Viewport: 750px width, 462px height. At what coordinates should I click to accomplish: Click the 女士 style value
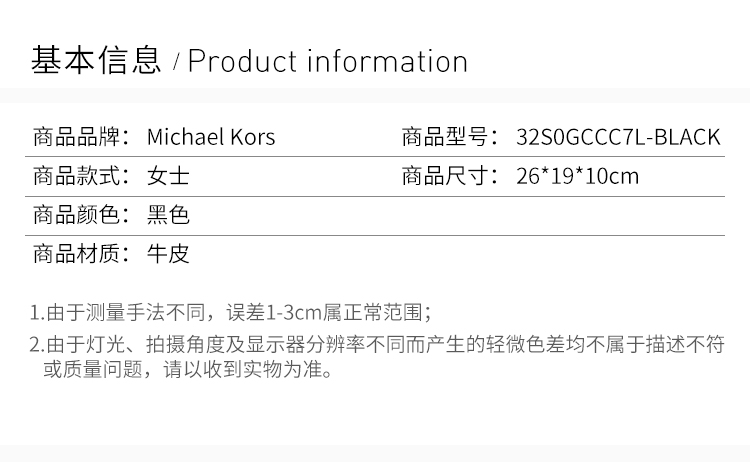pos(168,176)
